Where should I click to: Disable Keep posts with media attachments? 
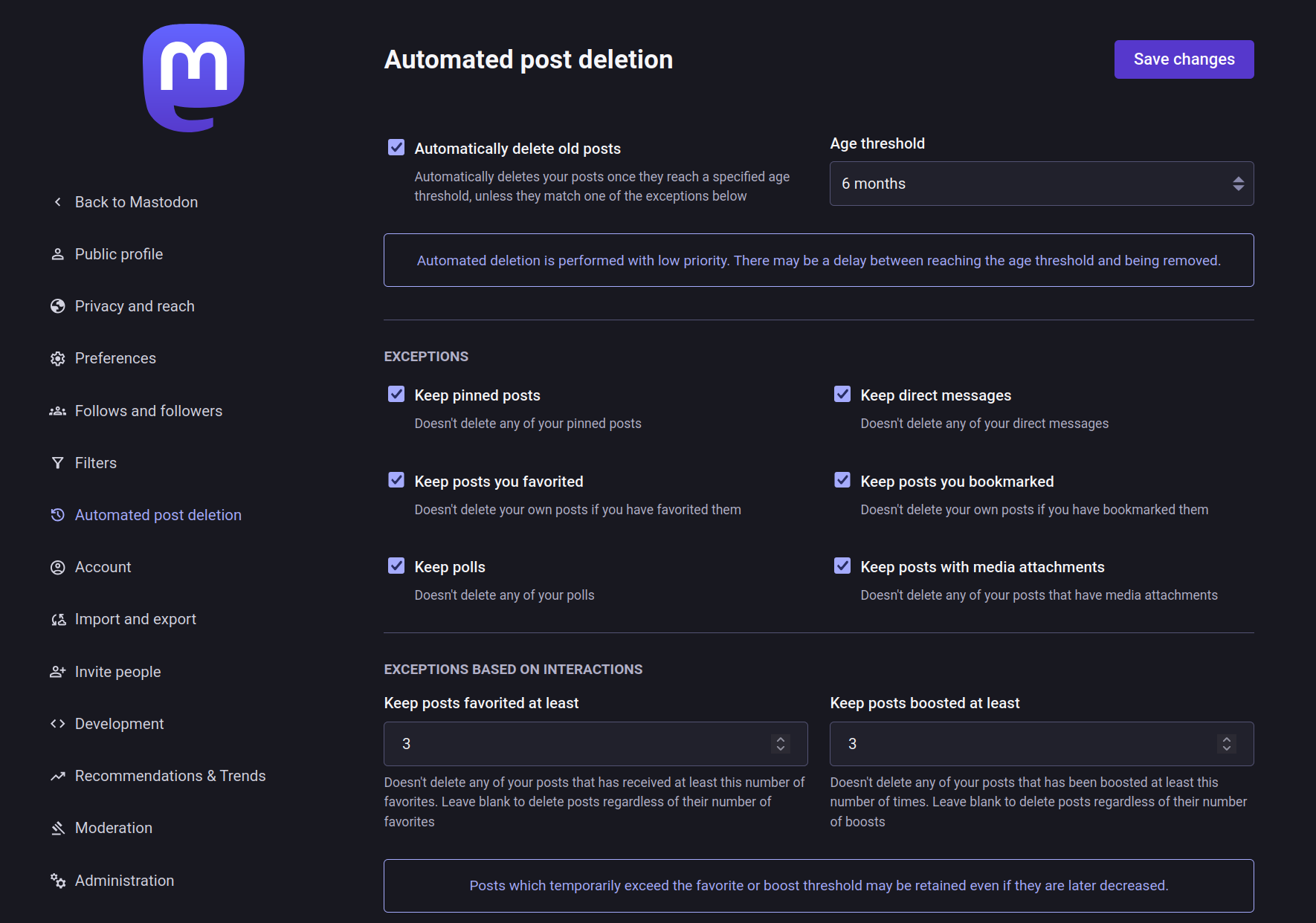coord(842,566)
